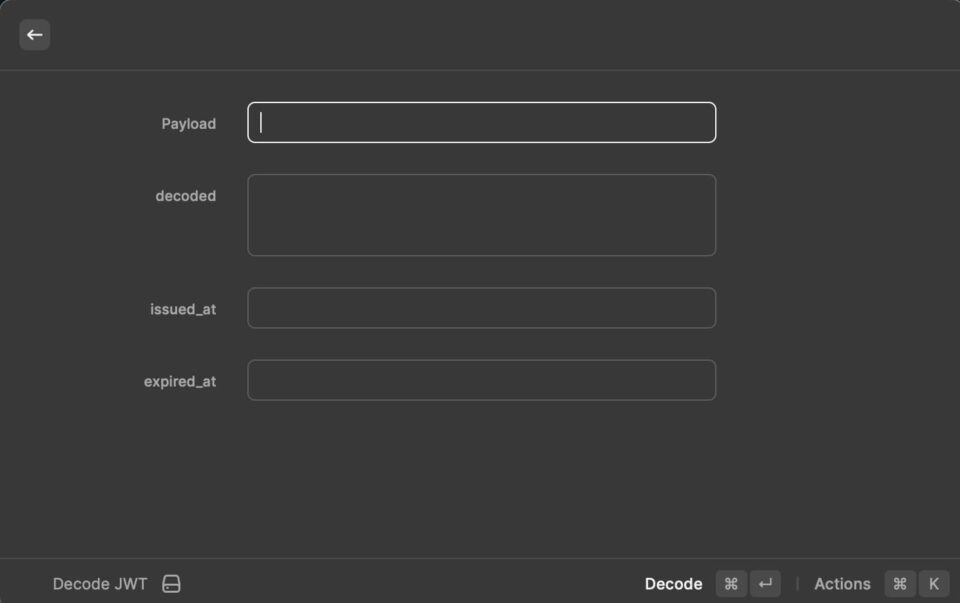Click the navigation arrow at the top left
The height and width of the screenshot is (603, 960).
coord(34,34)
